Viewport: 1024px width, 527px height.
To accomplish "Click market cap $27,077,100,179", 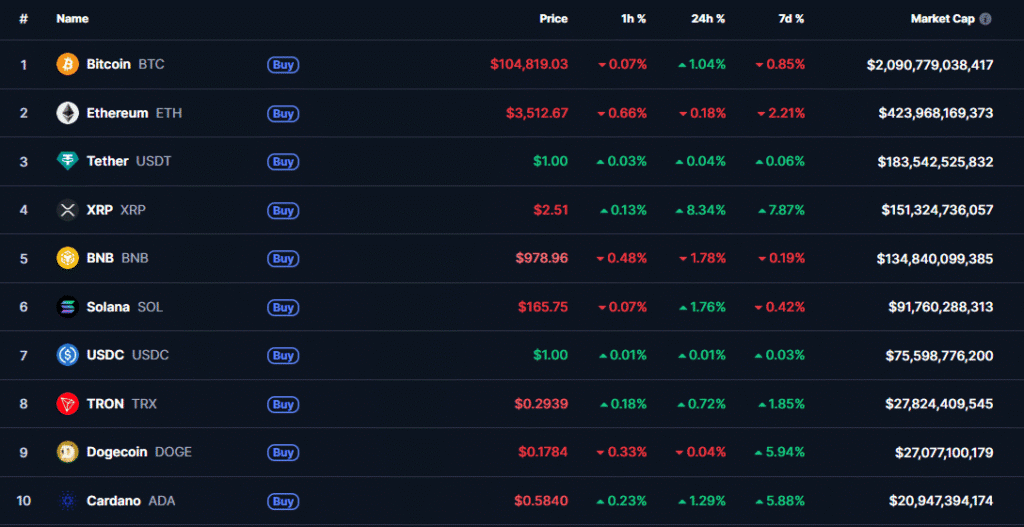I will tap(944, 452).
